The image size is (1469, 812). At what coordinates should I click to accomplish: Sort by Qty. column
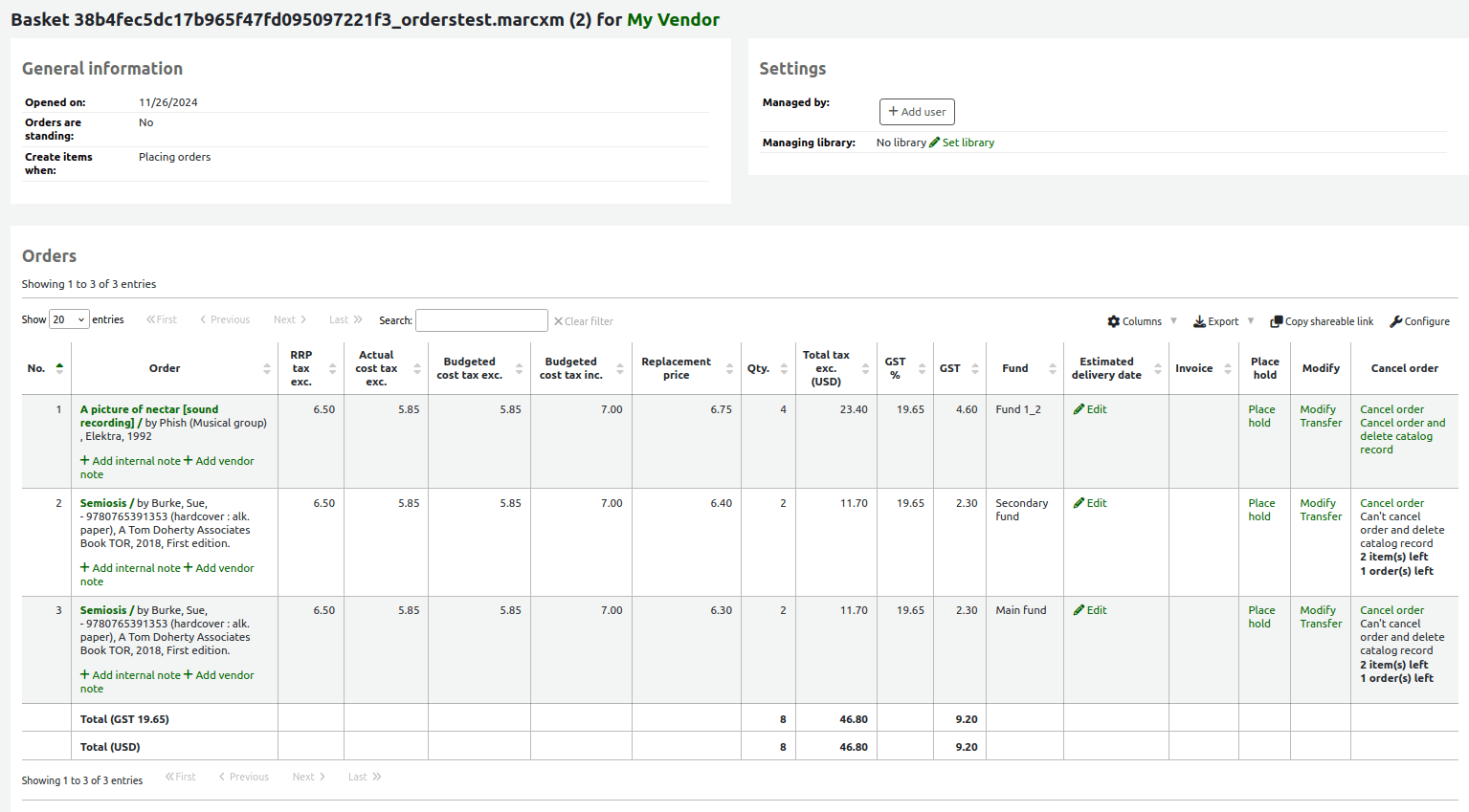(x=768, y=368)
